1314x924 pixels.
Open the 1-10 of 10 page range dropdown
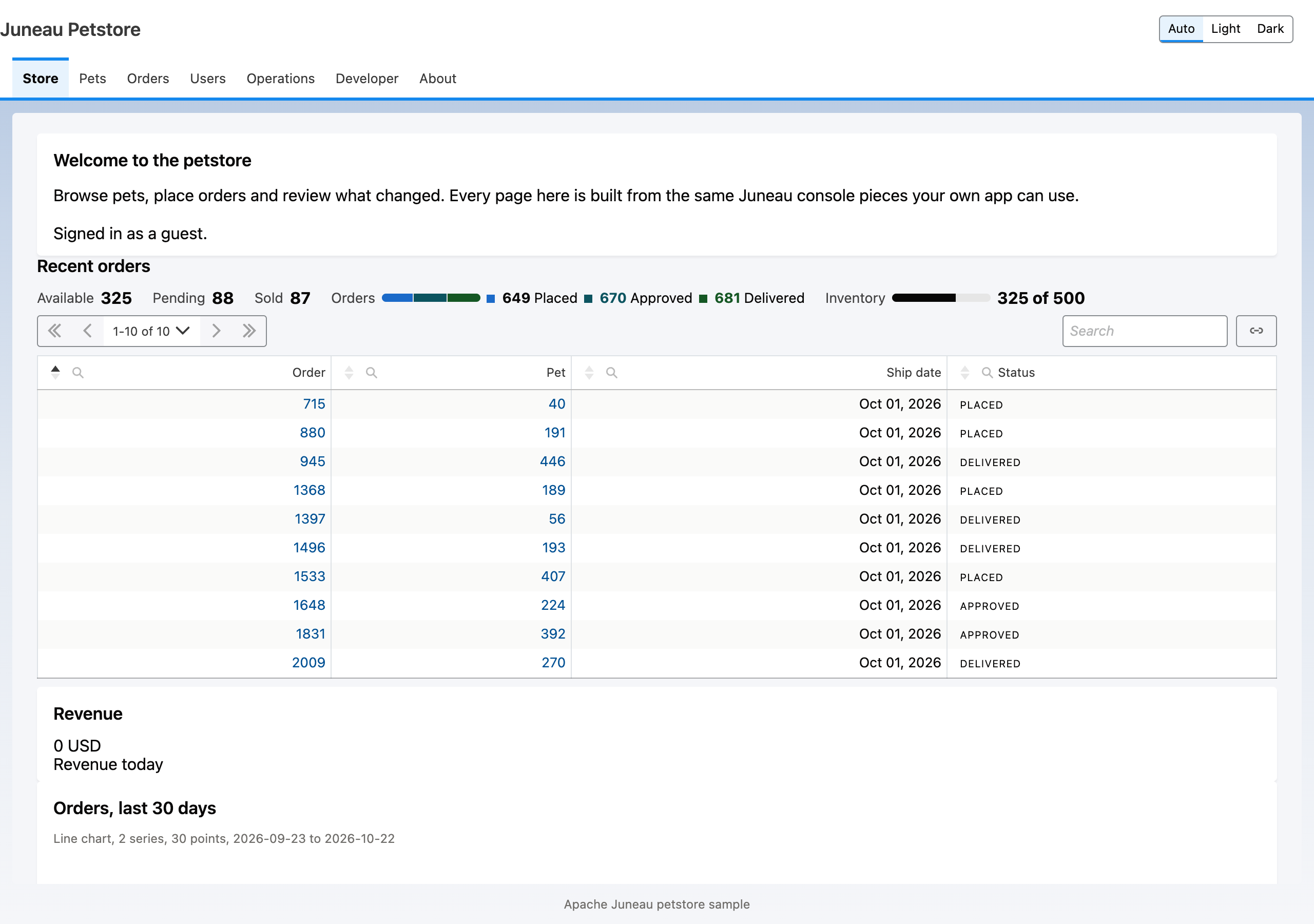click(x=151, y=331)
